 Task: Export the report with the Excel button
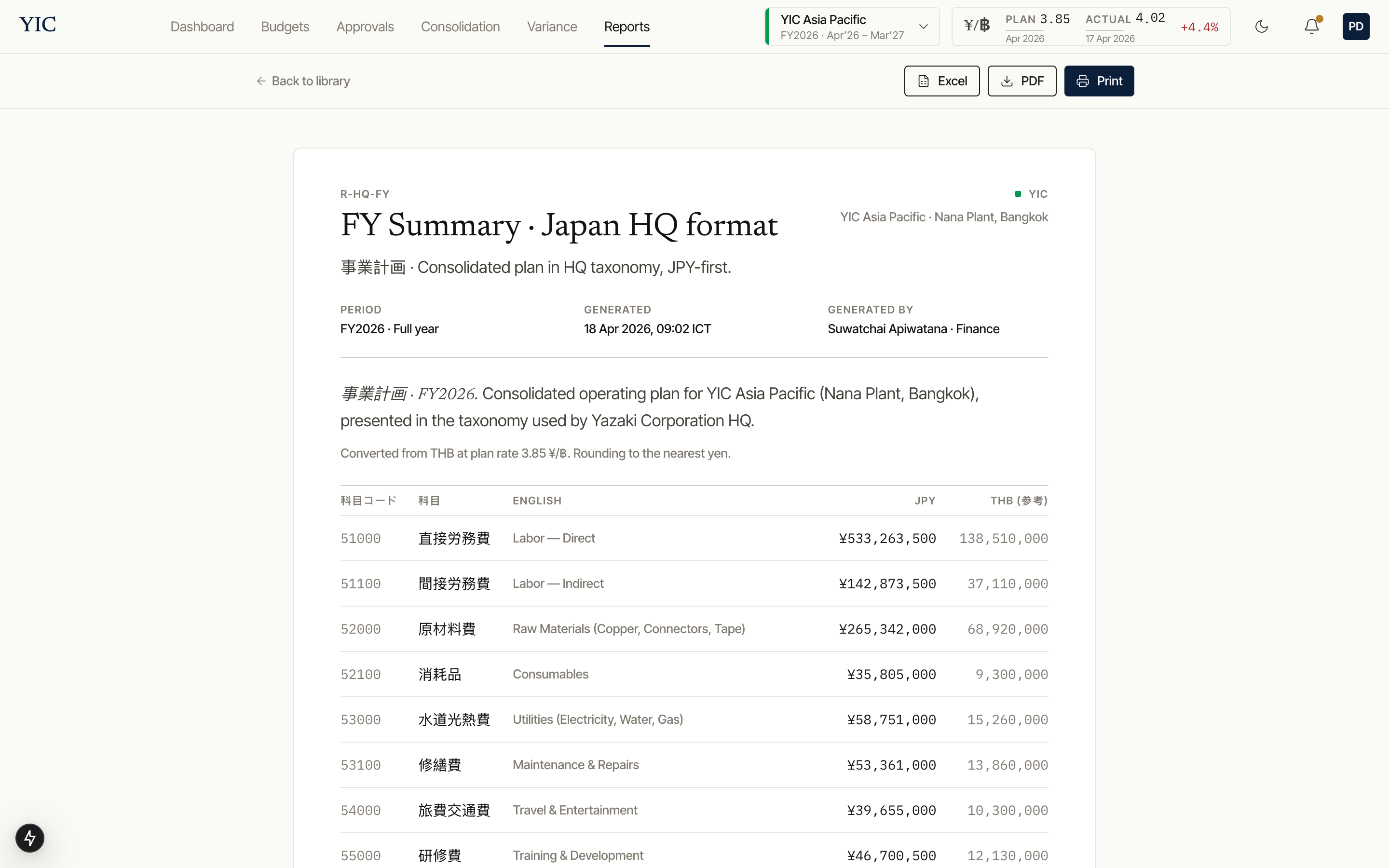(x=941, y=81)
